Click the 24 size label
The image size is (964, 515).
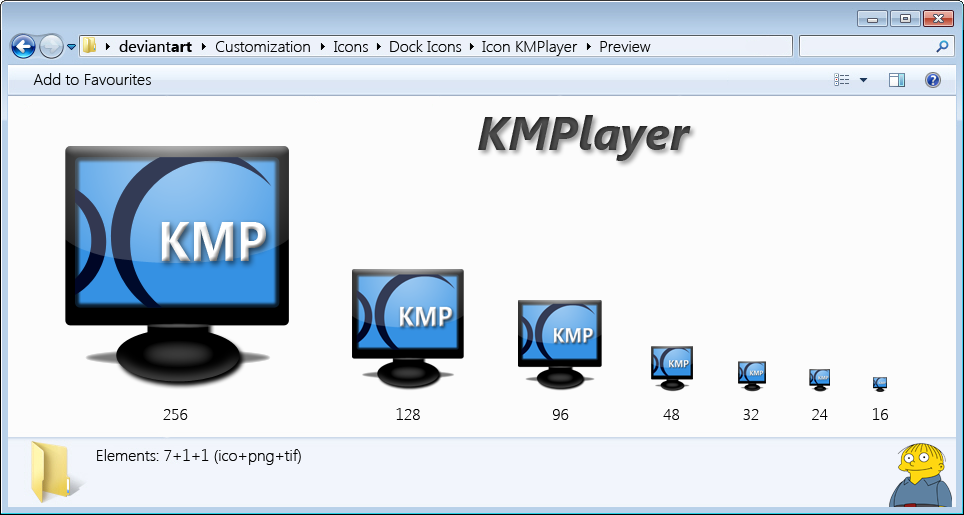[x=820, y=415]
